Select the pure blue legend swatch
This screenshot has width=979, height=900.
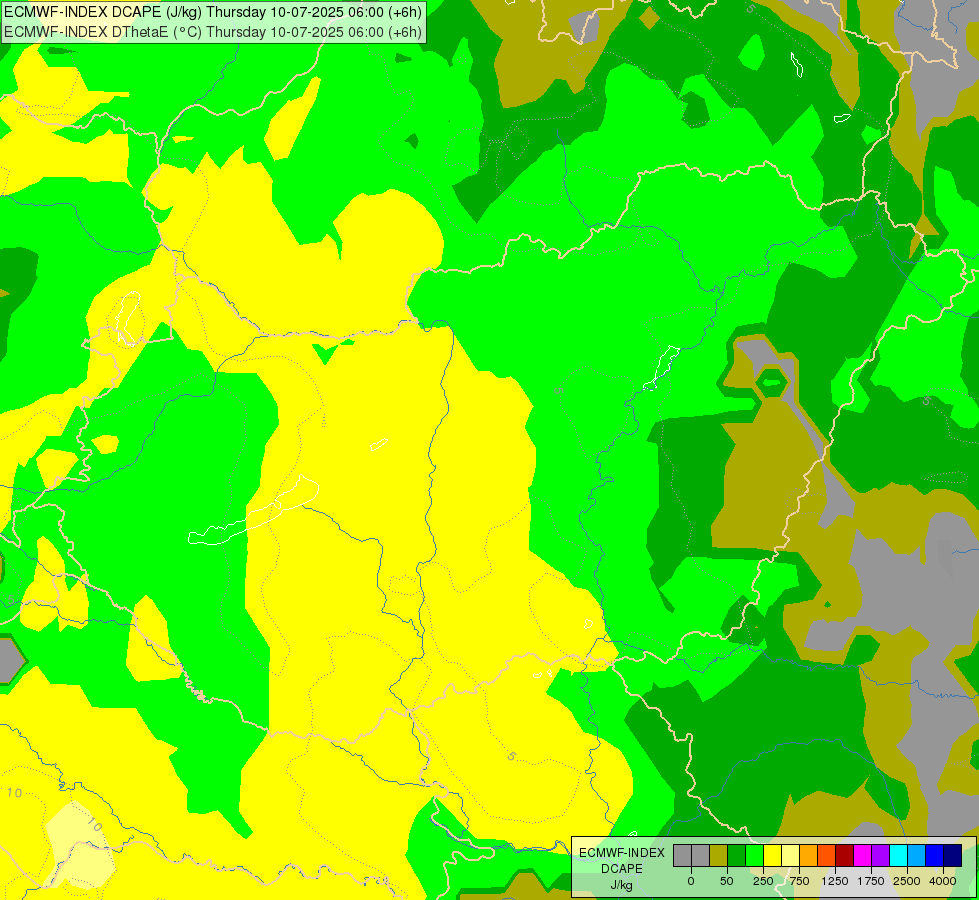coord(935,855)
